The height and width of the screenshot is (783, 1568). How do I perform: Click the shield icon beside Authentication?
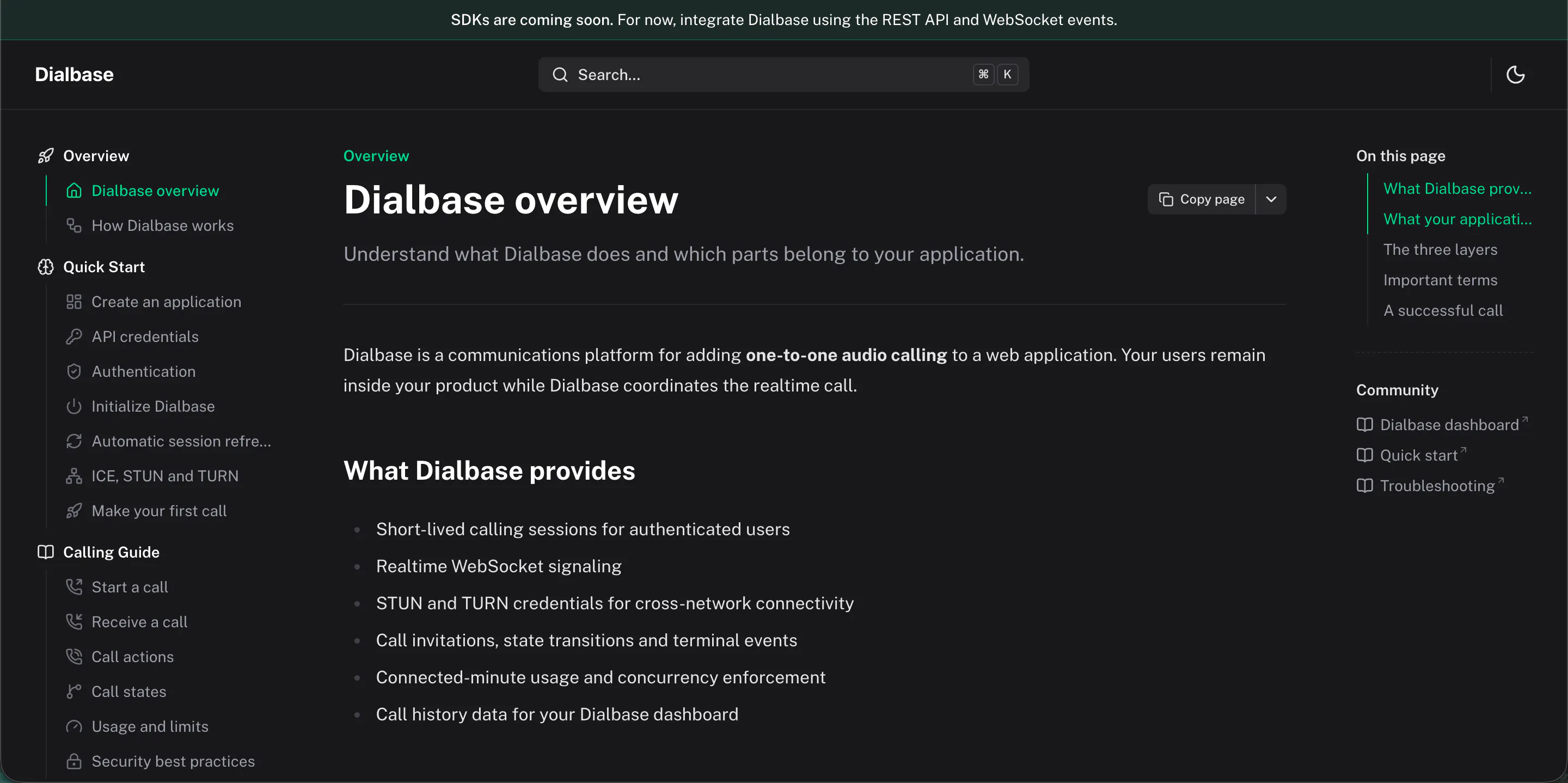tap(73, 371)
